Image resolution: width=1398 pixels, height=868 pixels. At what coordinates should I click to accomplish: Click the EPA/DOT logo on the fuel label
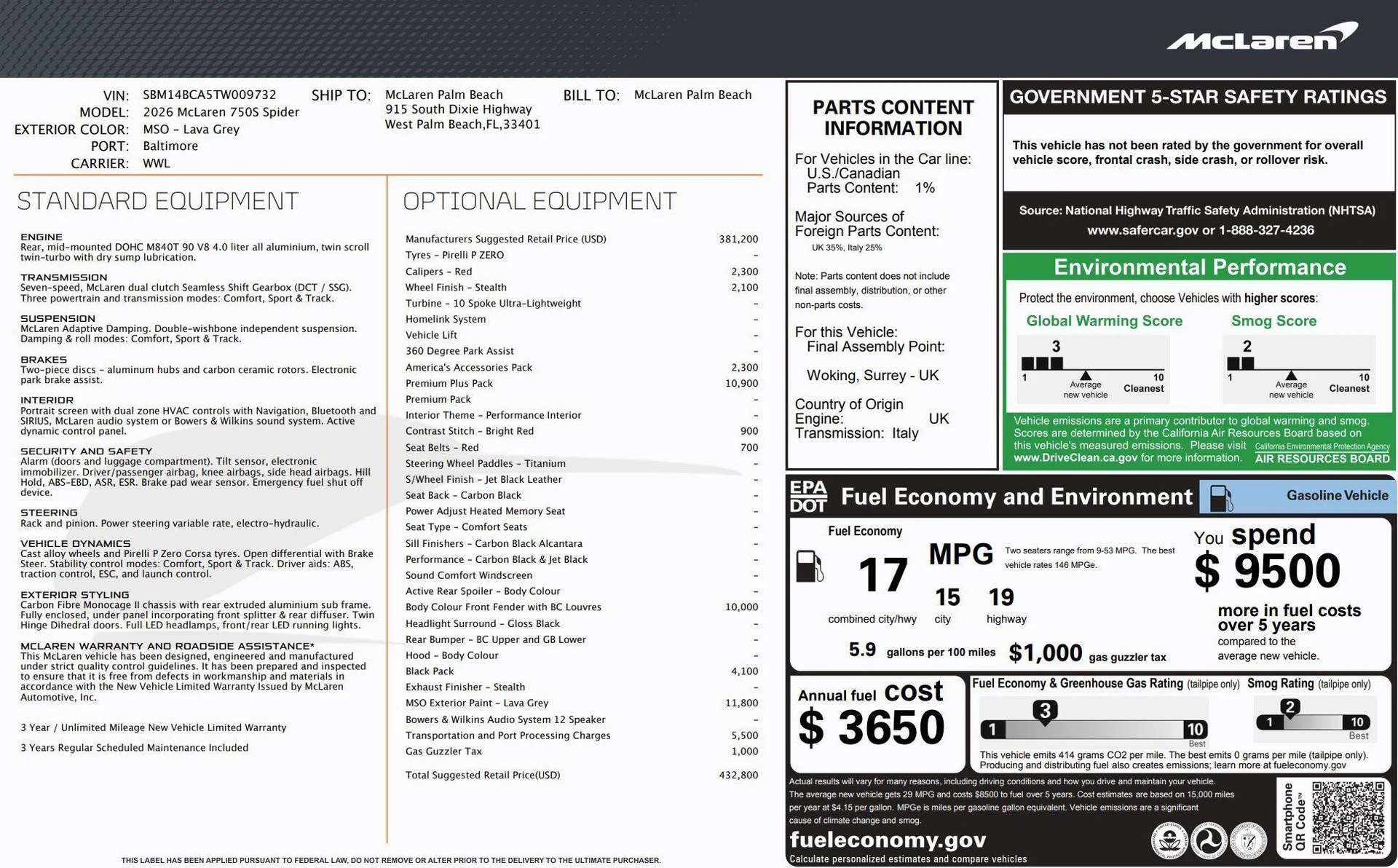click(807, 497)
